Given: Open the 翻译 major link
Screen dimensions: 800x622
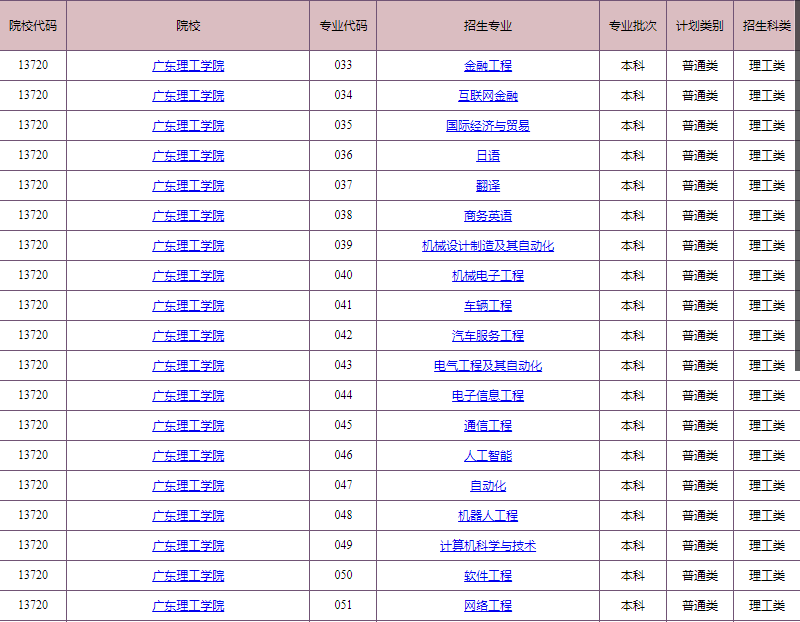Looking at the screenshot, I should pyautogui.click(x=488, y=186).
